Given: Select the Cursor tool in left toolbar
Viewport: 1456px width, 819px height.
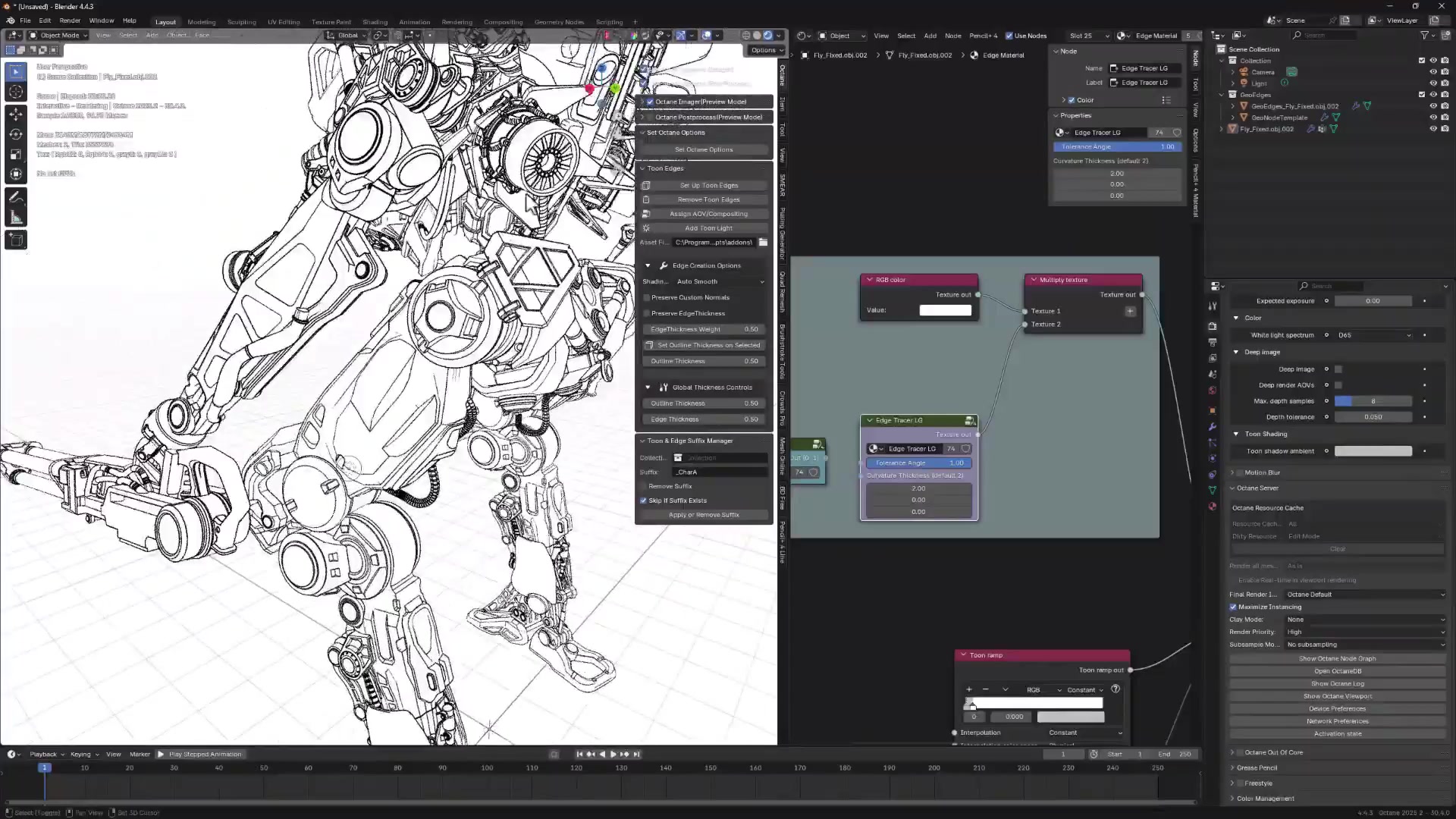Looking at the screenshot, I should 16,93.
